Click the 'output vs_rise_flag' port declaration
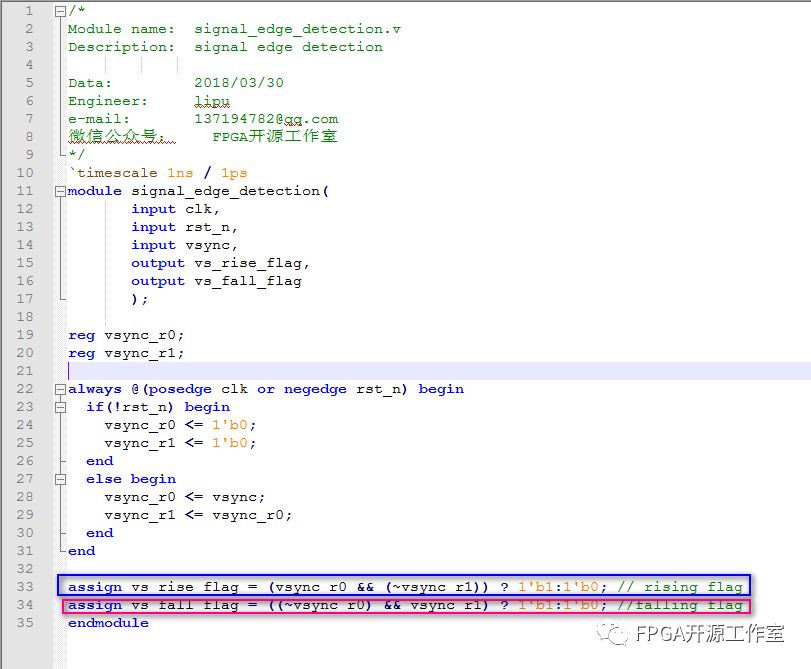Screen dimensions: 811x669 coord(220,263)
